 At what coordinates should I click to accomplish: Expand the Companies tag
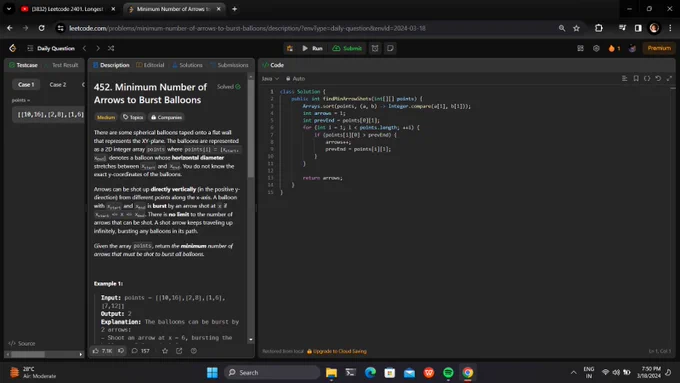tap(166, 117)
